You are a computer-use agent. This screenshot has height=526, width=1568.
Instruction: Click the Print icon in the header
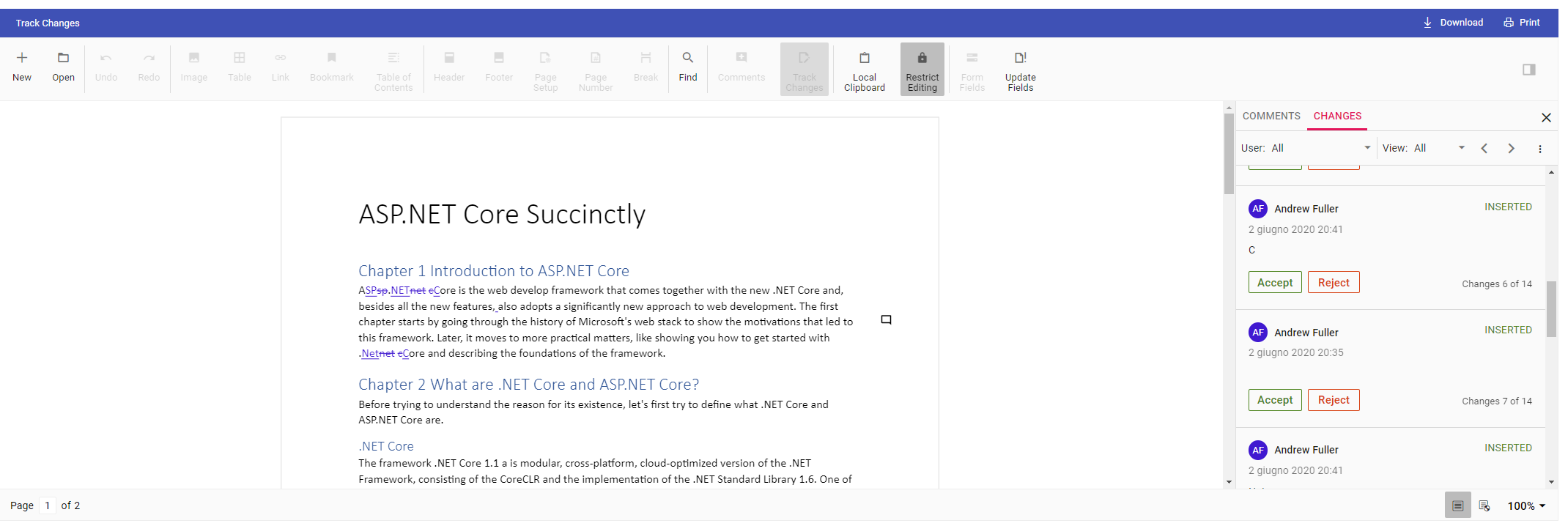point(1522,23)
